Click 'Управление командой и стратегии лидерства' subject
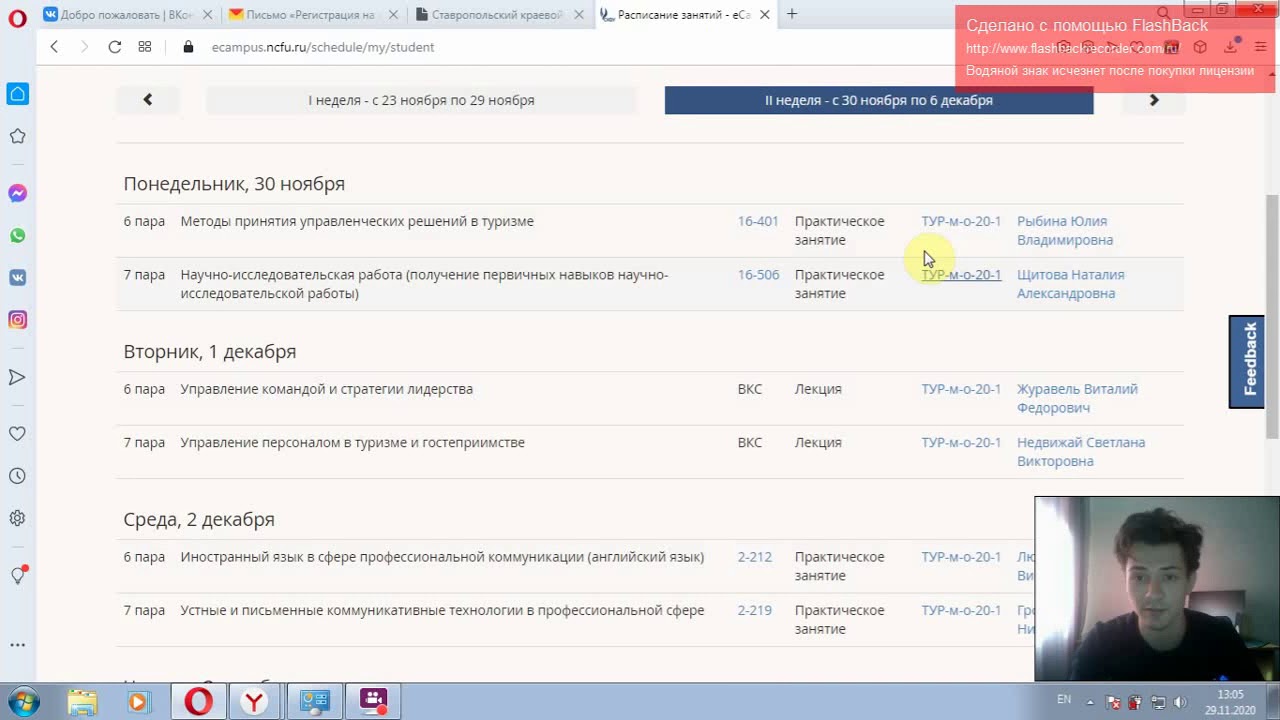 [327, 389]
